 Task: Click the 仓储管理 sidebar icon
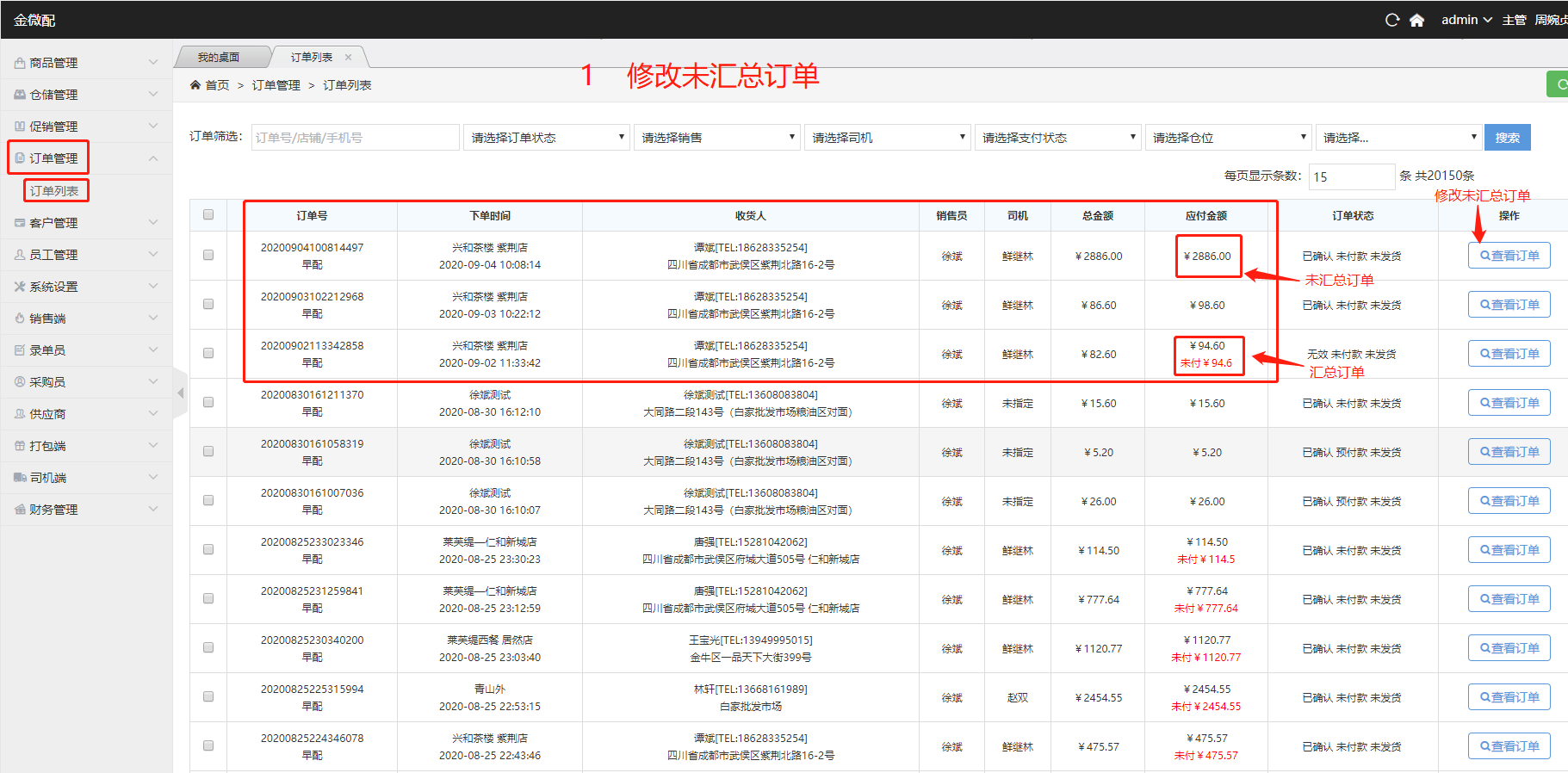pyautogui.click(x=19, y=95)
